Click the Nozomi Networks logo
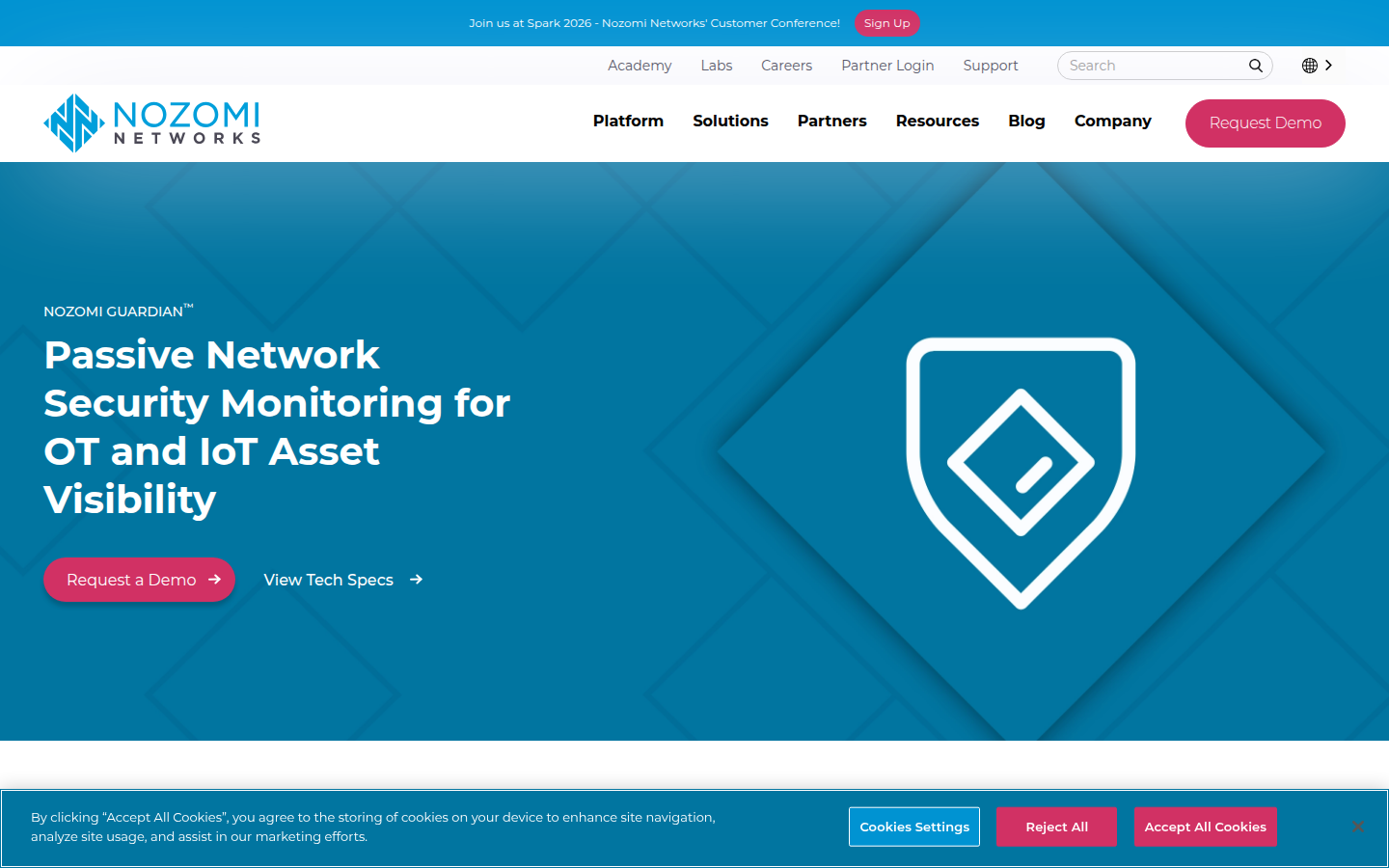The image size is (1389, 868). point(152,122)
